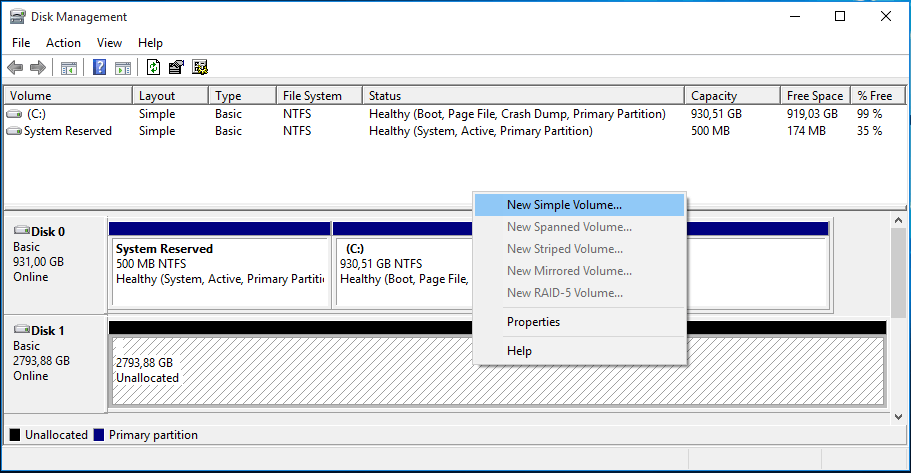Click Help in the context menu
Screen dimensions: 911x473
519,351
